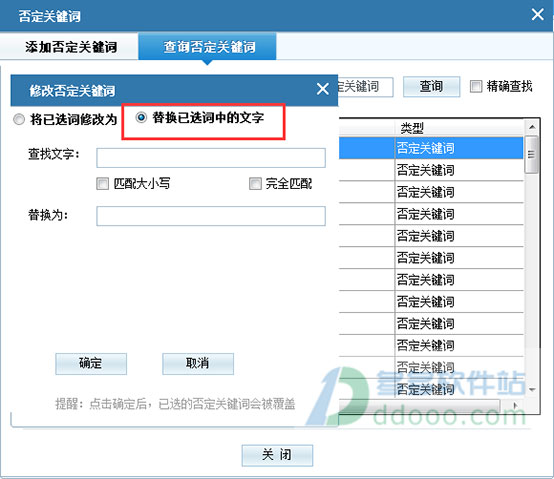
Task: Select the highlighted first 否定关键词 row
Action: click(431, 148)
